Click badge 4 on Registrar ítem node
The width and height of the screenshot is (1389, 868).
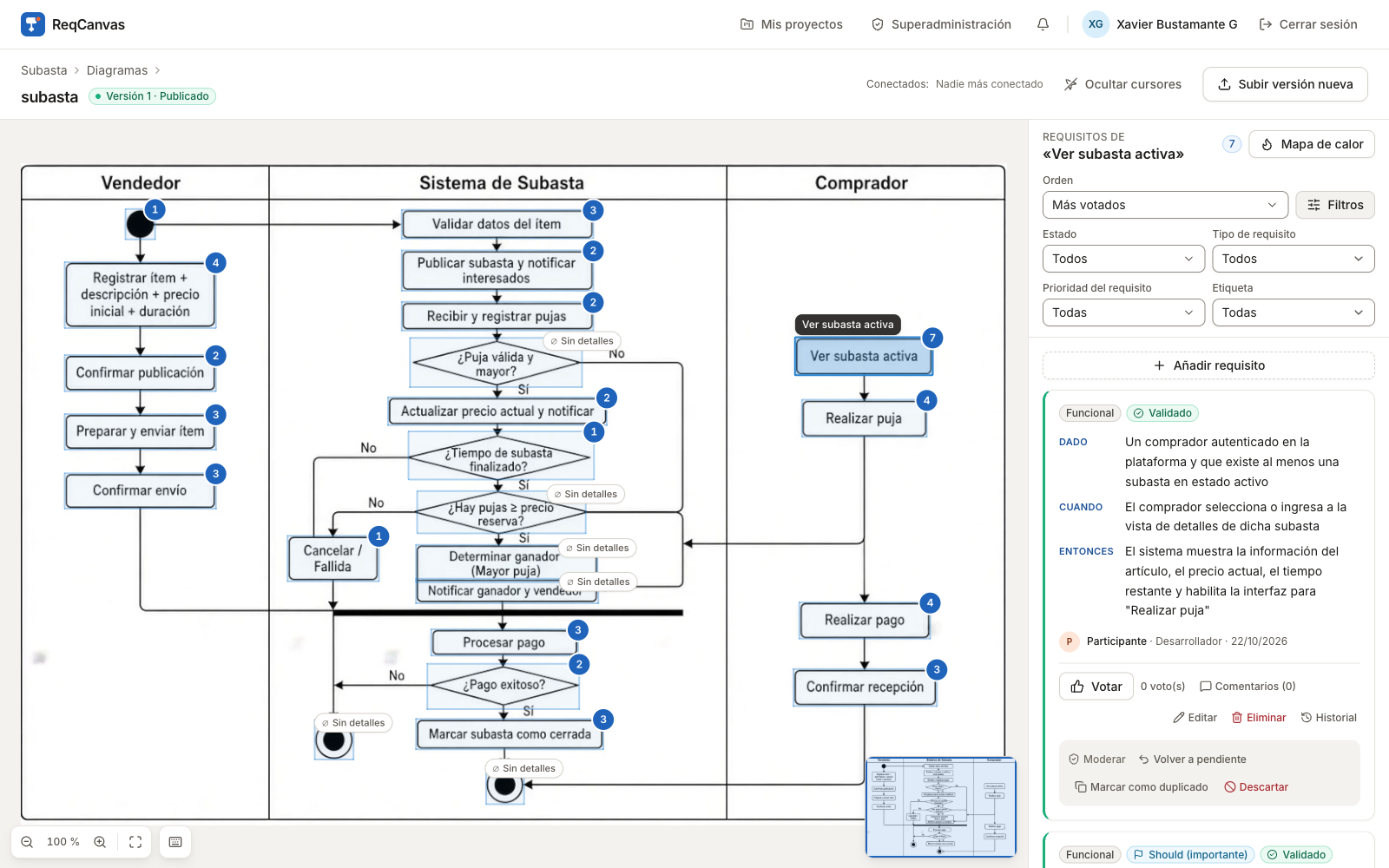point(216,263)
